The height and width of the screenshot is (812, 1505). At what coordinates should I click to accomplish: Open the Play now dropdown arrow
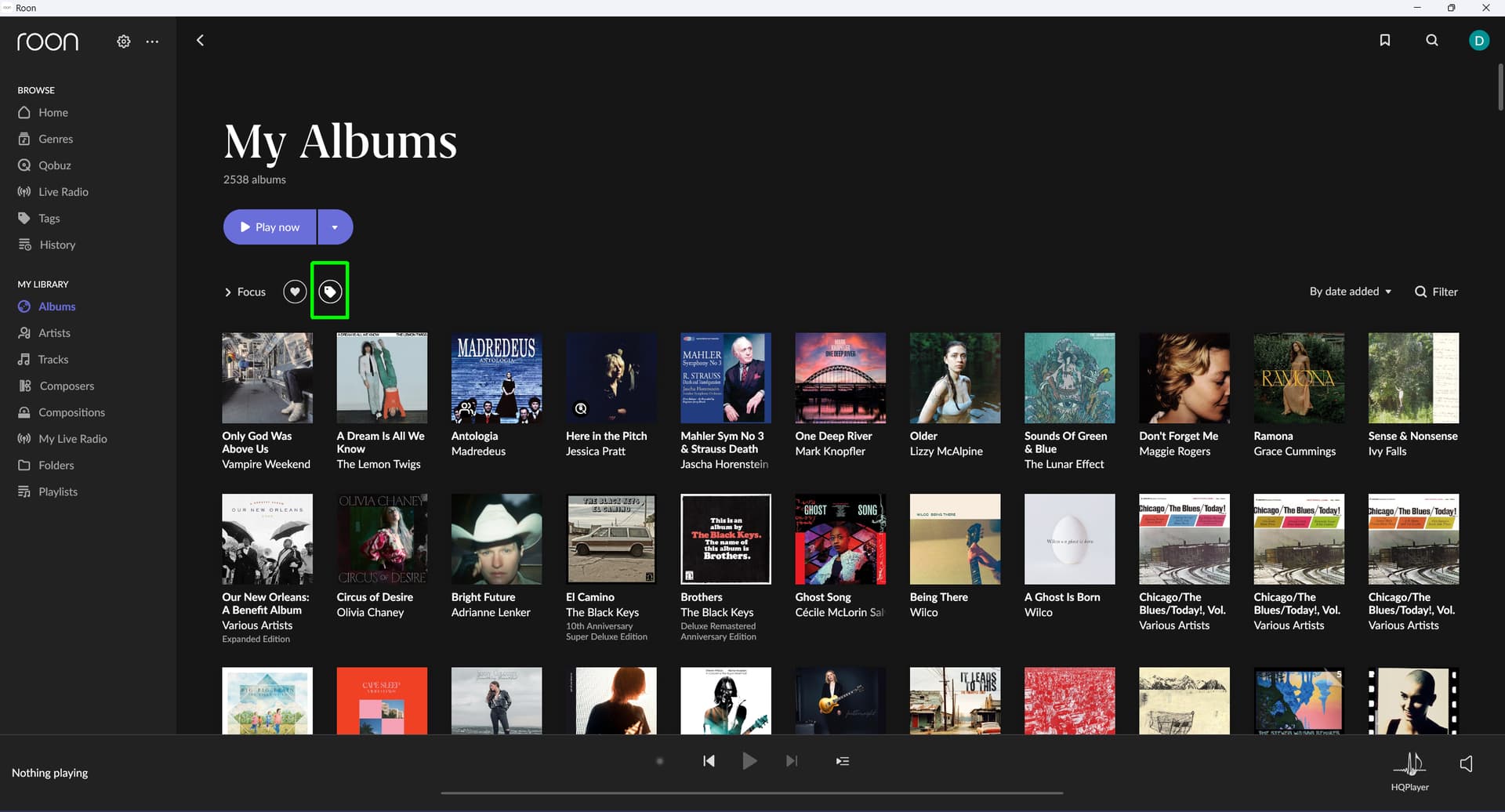(335, 227)
